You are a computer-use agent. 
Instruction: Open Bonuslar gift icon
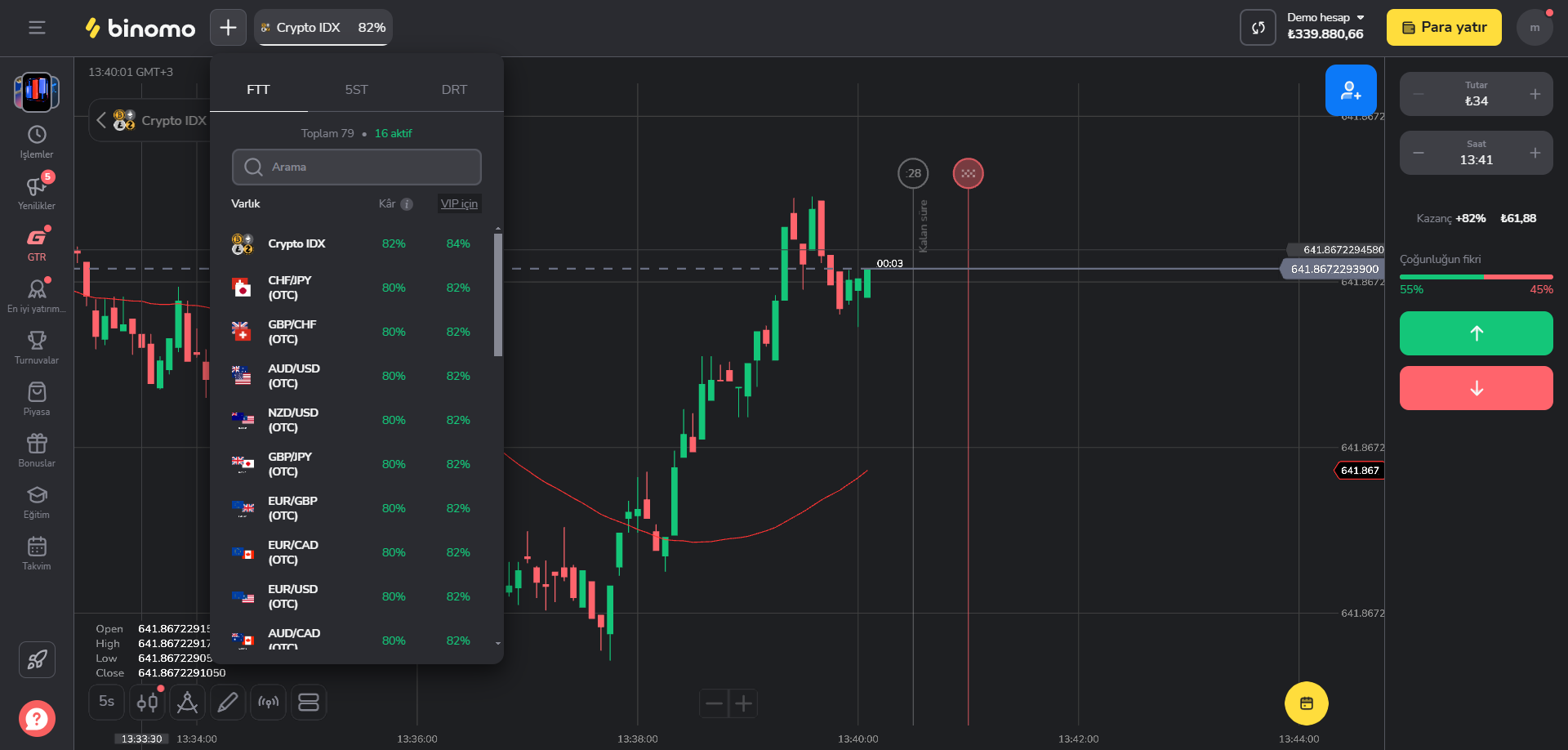point(37,450)
